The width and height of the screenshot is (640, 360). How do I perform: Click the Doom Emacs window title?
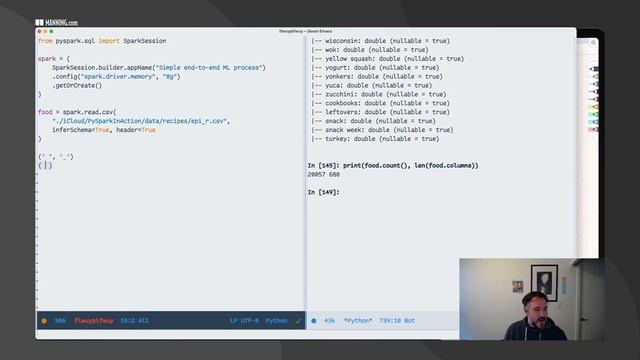(306, 31)
